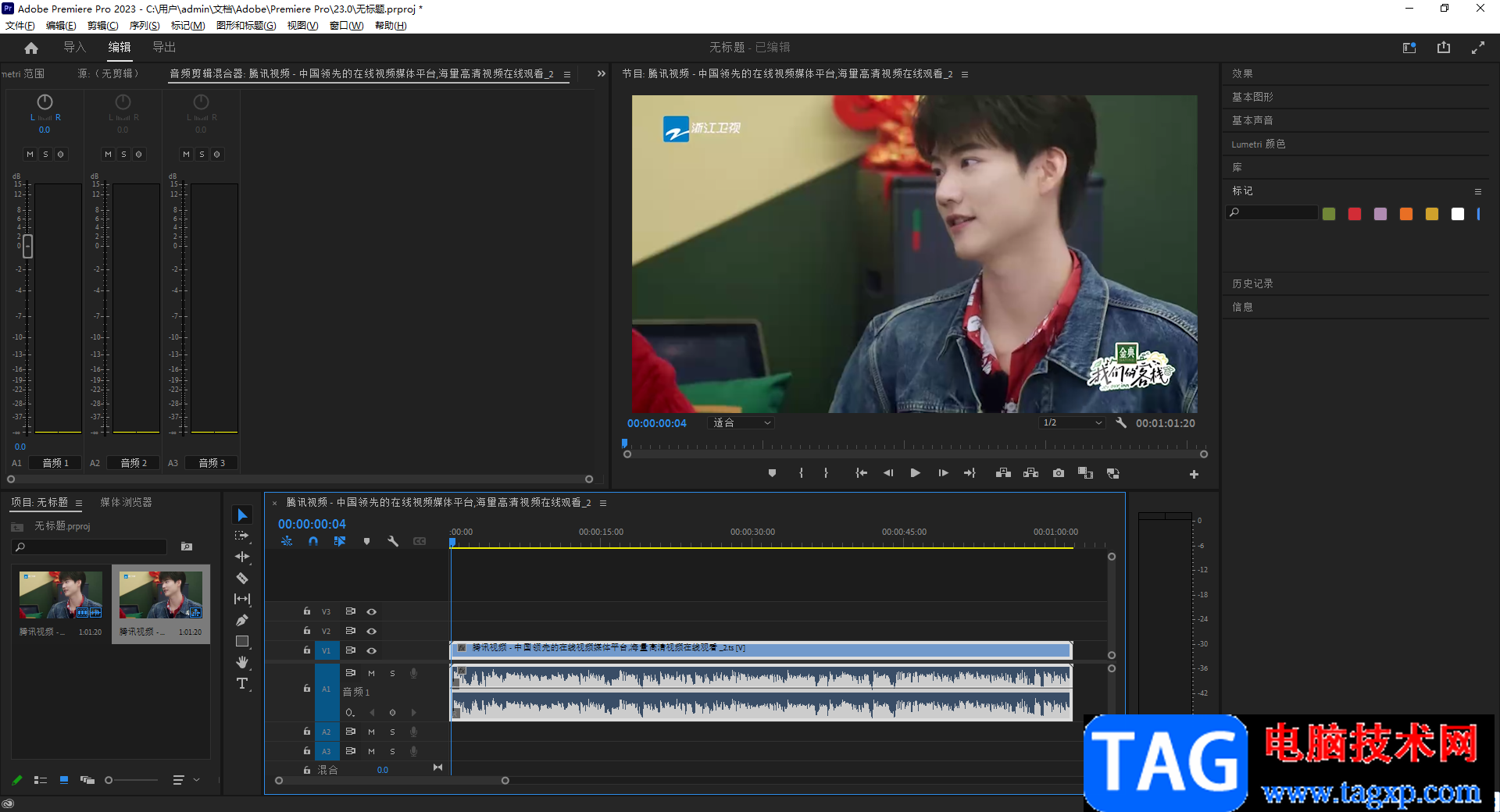Toggle full screen video icon in header
The image size is (1500, 812).
pyautogui.click(x=1478, y=48)
